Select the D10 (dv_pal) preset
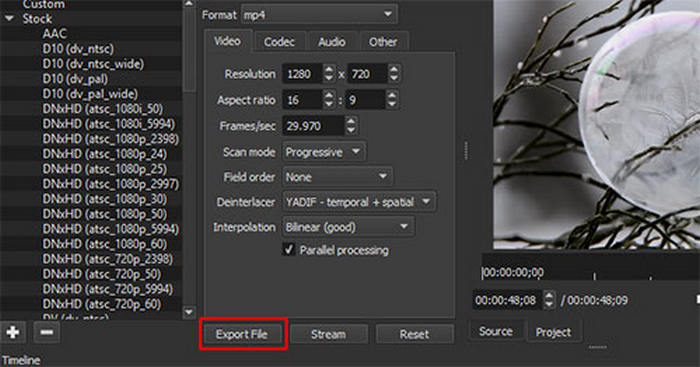This screenshot has width=700, height=367. tap(75, 79)
